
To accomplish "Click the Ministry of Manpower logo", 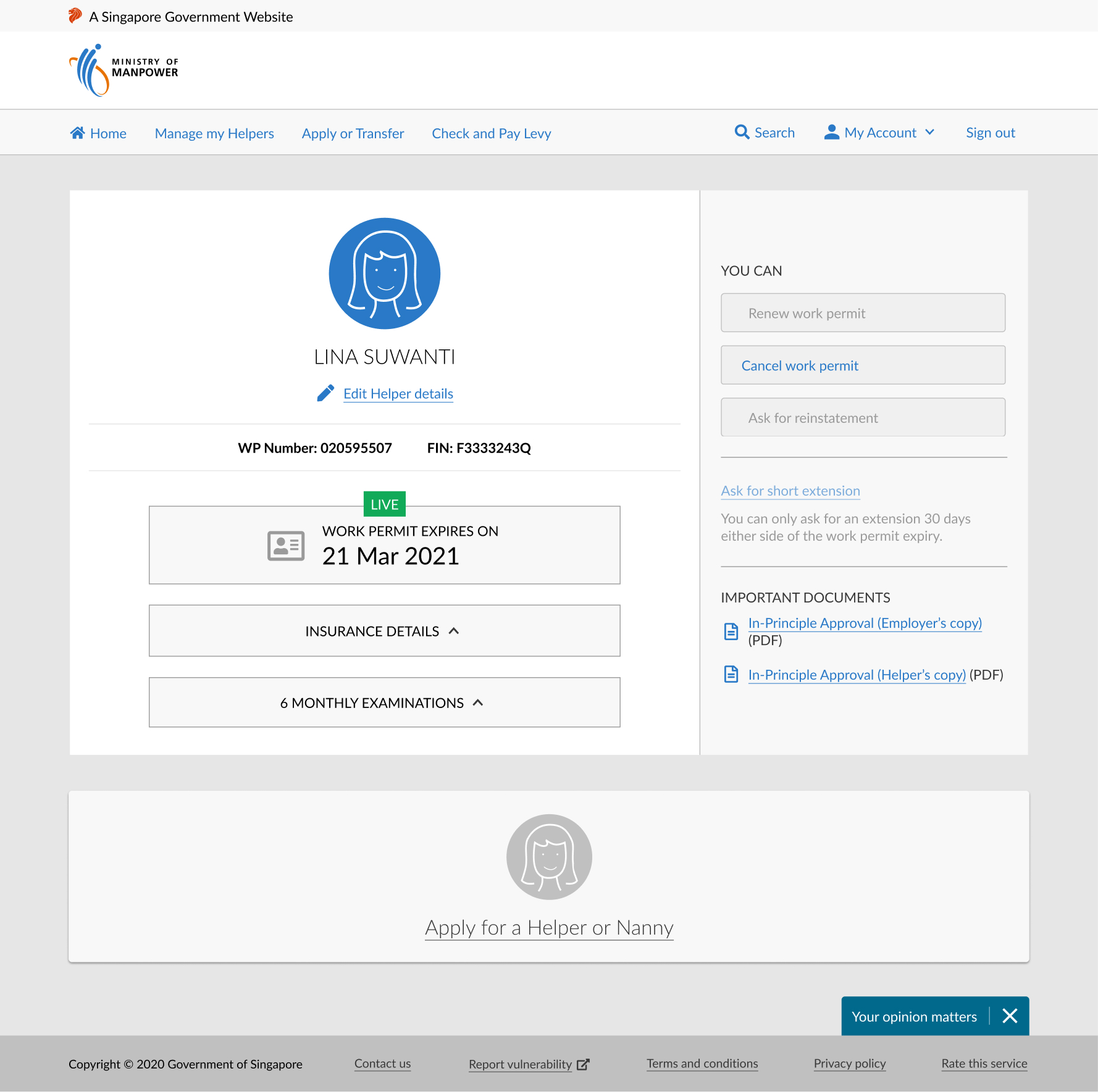I will tap(124, 70).
